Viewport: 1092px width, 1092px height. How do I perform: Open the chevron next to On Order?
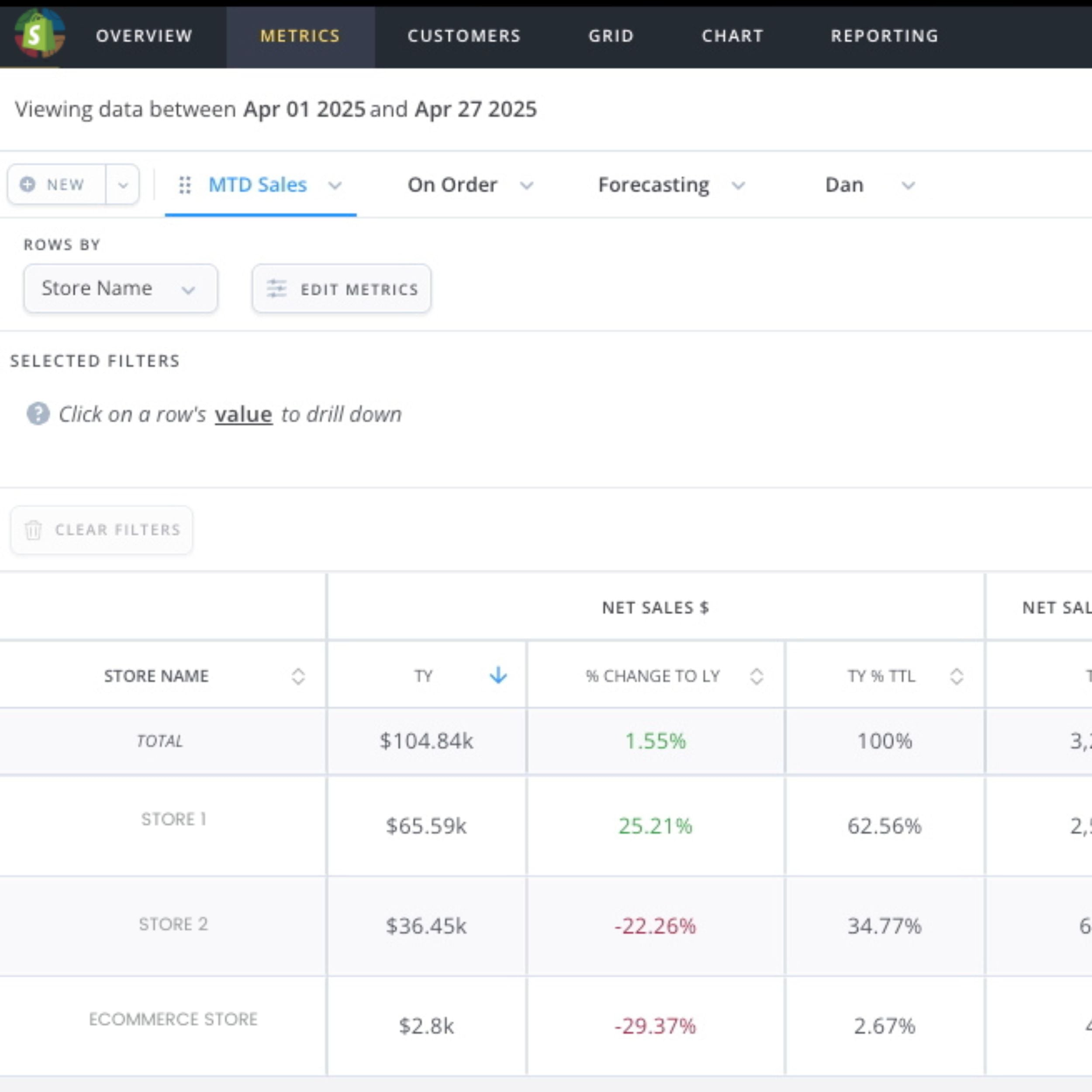point(526,185)
